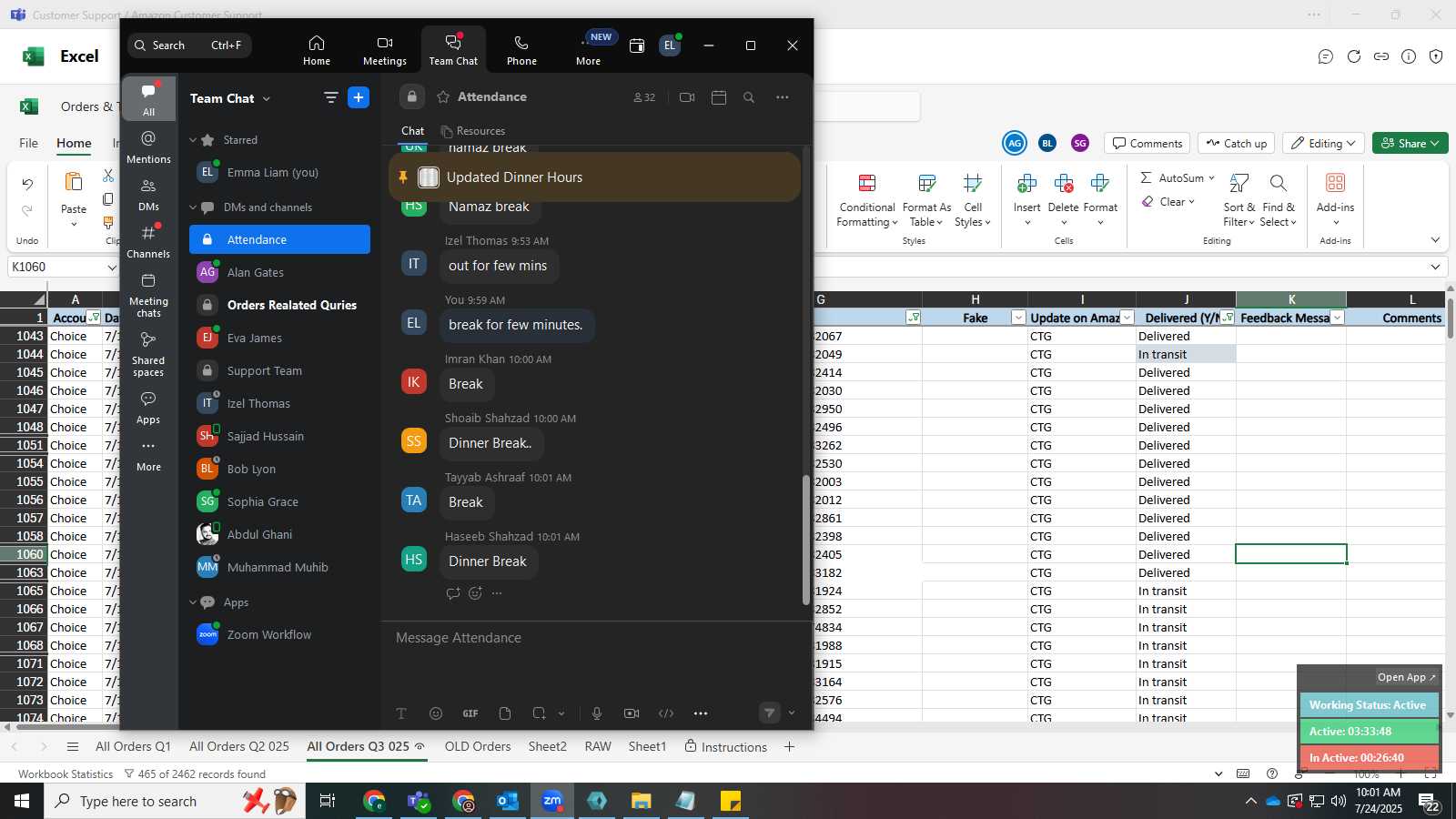Open the Excel Home ribbon tab
The height and width of the screenshot is (819, 1456).
74,143
